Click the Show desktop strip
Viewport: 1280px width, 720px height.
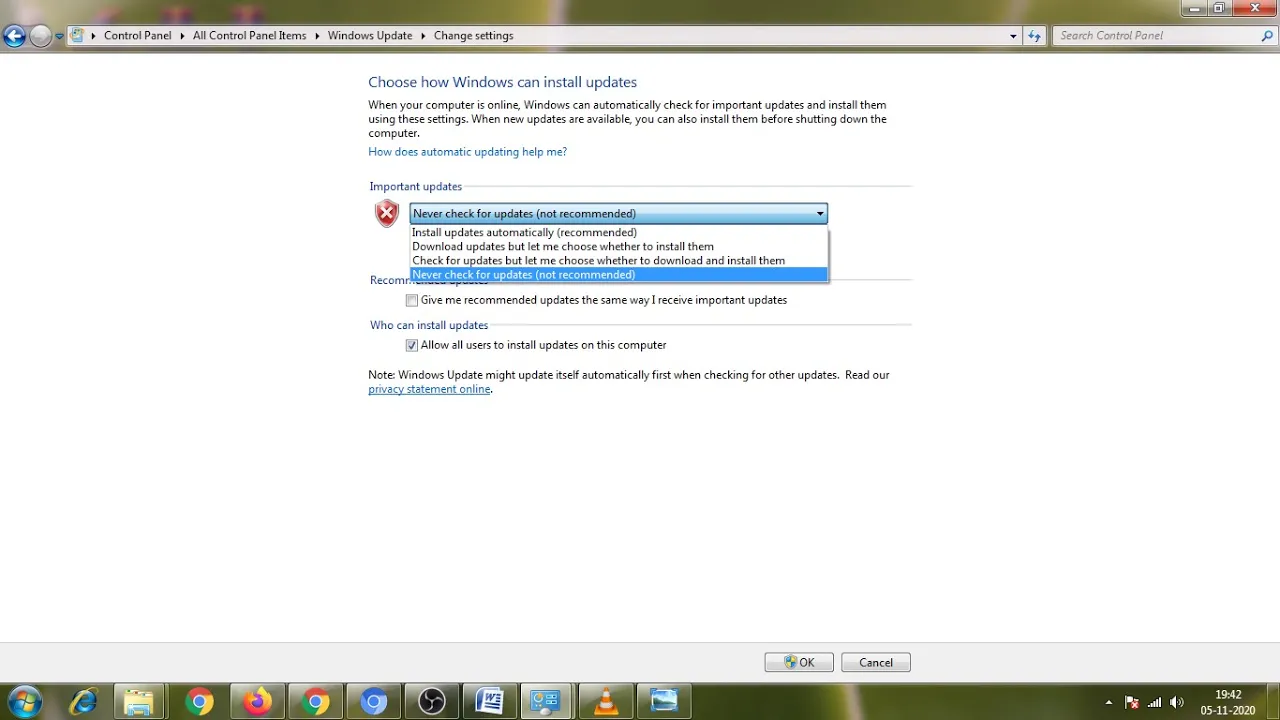(1273, 702)
